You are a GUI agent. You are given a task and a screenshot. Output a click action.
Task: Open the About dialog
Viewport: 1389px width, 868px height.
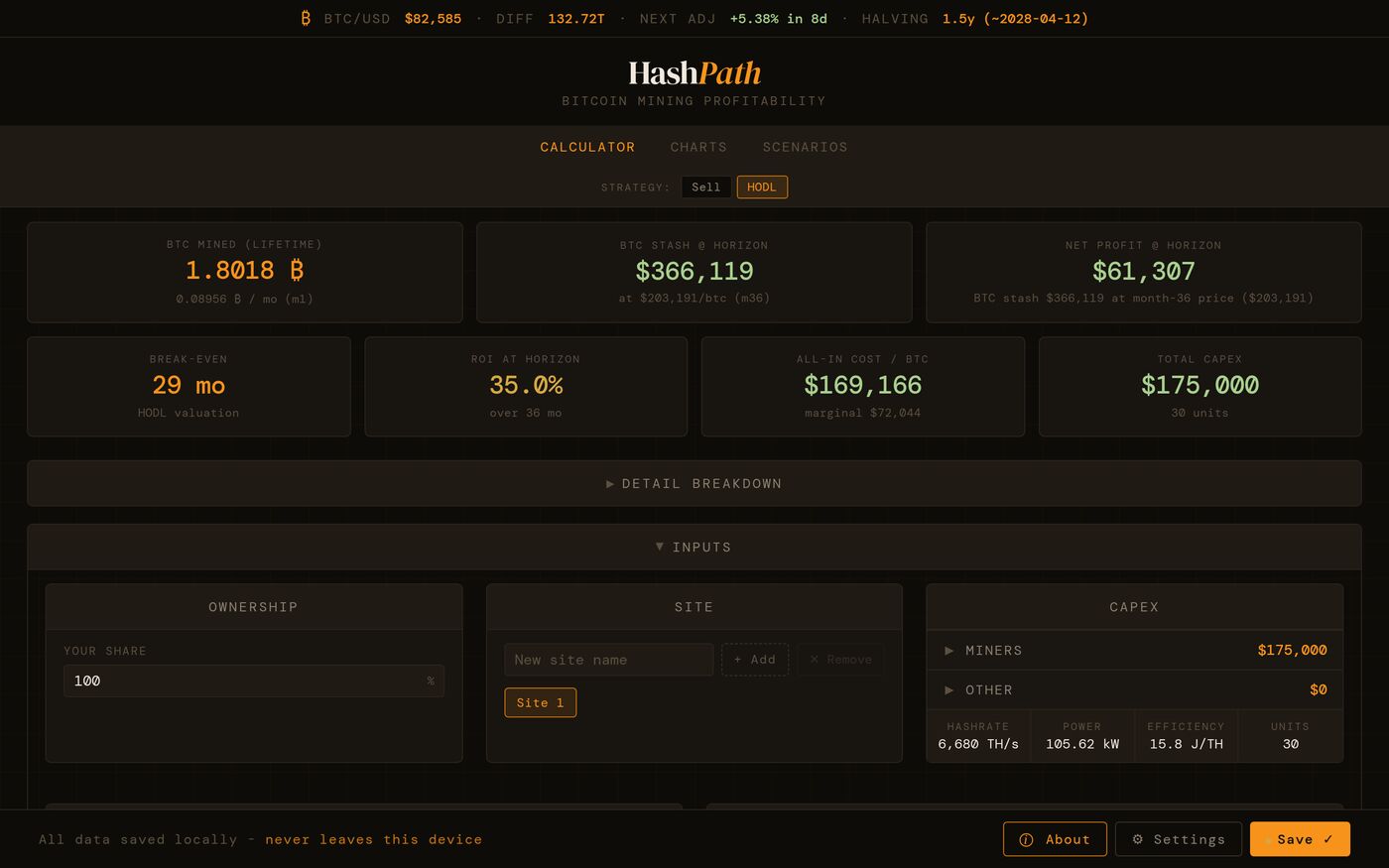tap(1055, 839)
